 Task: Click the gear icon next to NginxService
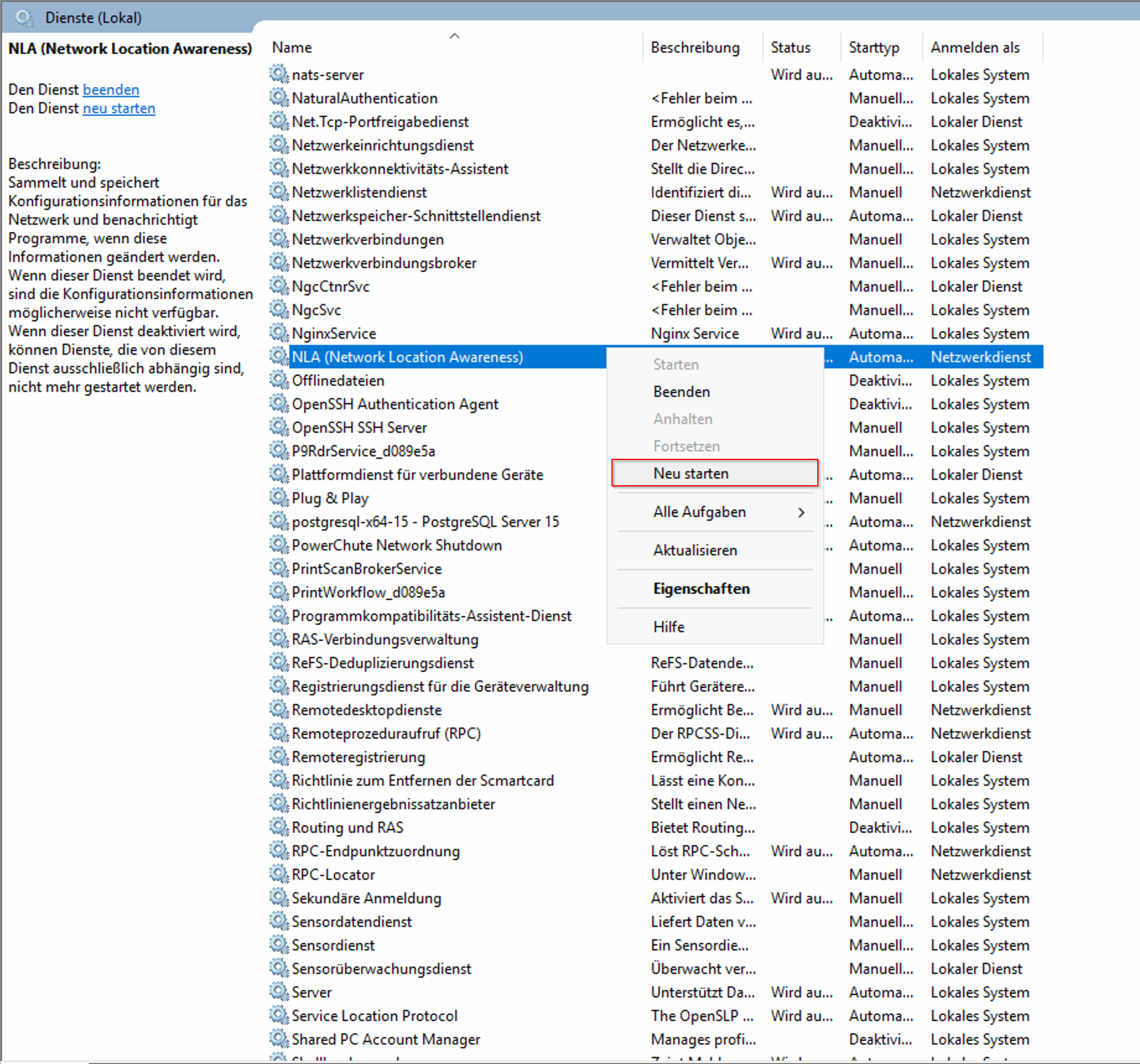(279, 333)
